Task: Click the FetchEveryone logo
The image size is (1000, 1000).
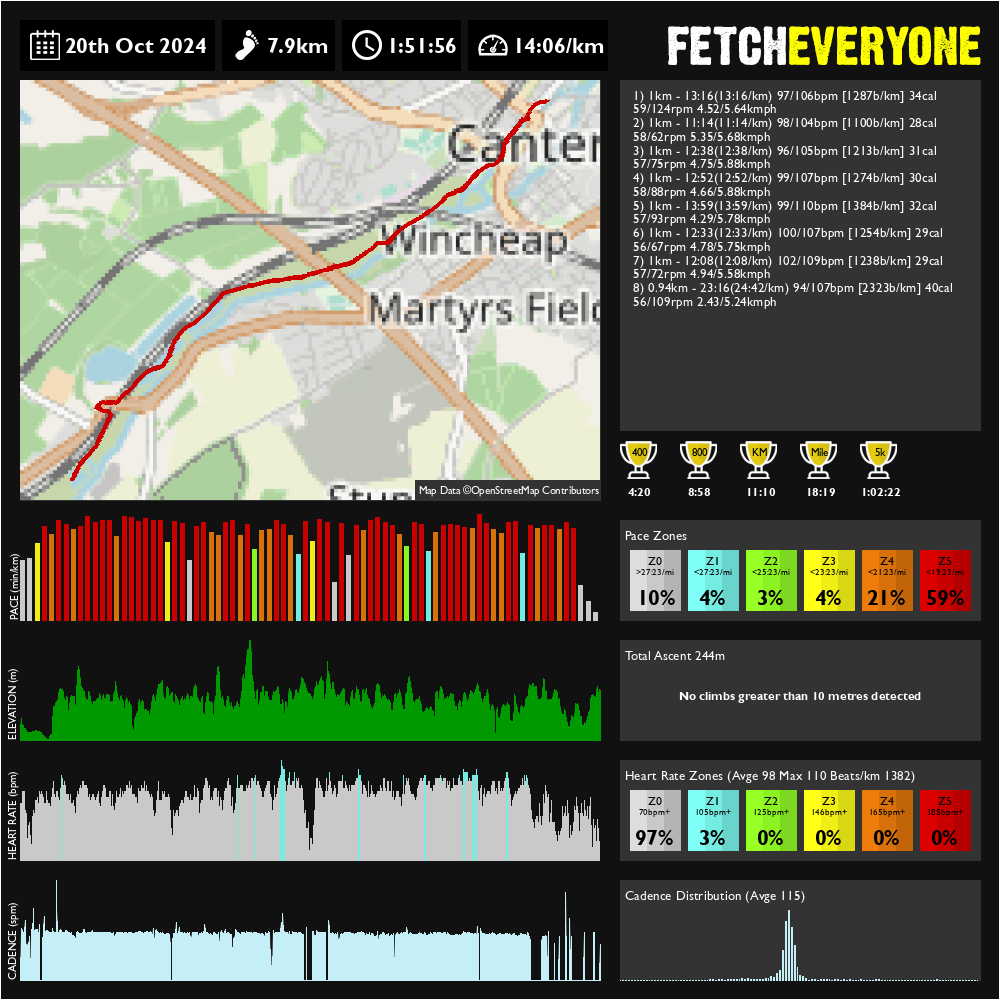Action: [x=823, y=46]
